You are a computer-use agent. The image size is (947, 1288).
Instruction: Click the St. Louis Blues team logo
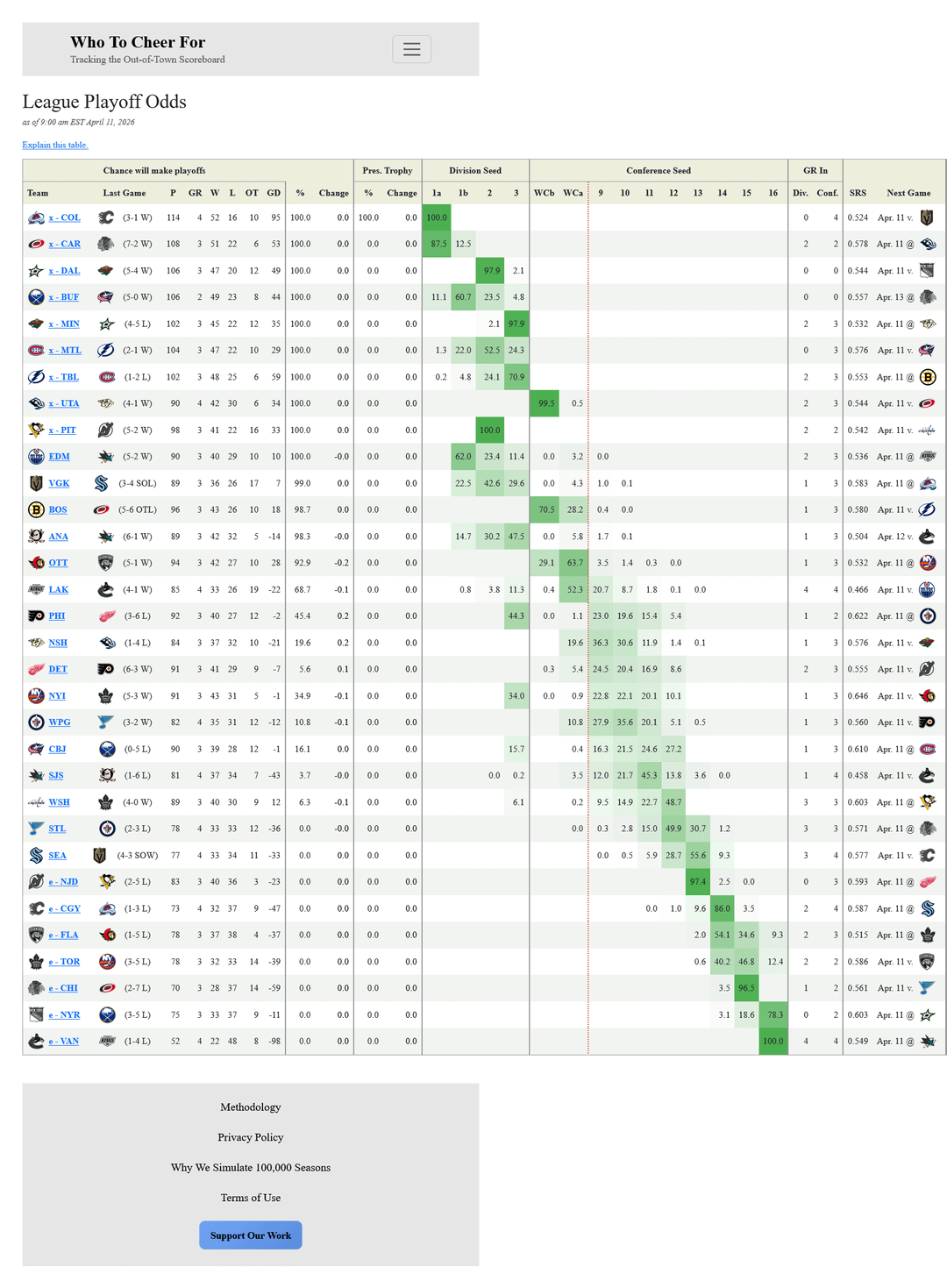[36, 829]
